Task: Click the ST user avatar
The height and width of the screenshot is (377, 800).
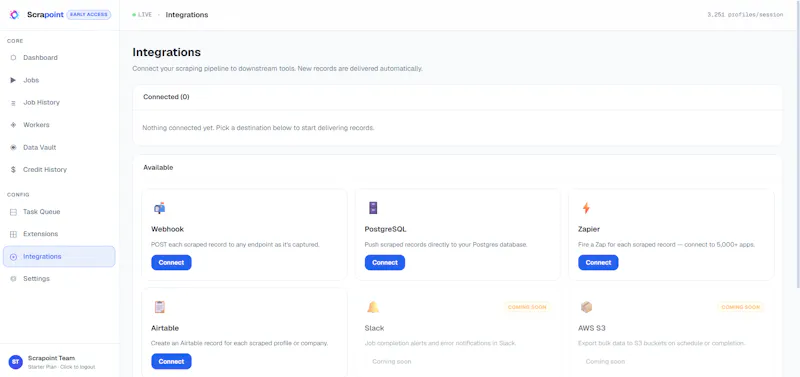Action: click(x=15, y=362)
